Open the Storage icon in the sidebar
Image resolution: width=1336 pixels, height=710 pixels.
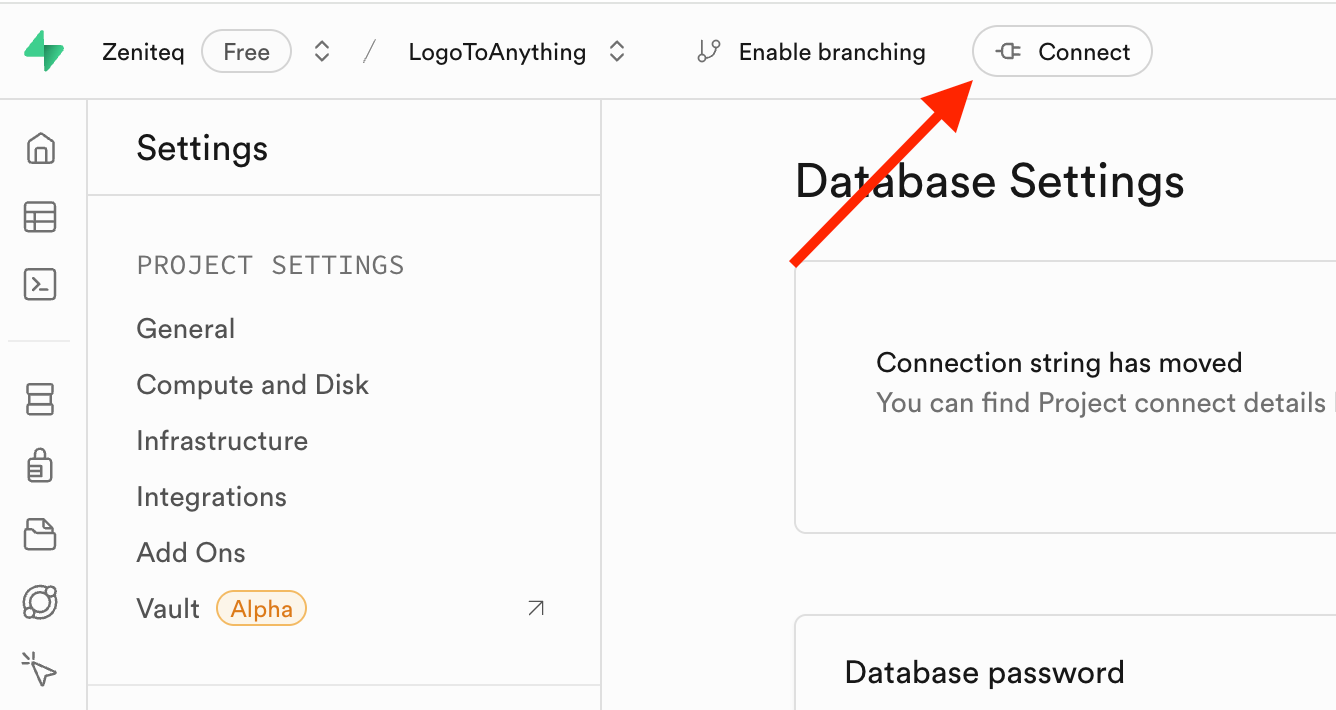point(39,534)
